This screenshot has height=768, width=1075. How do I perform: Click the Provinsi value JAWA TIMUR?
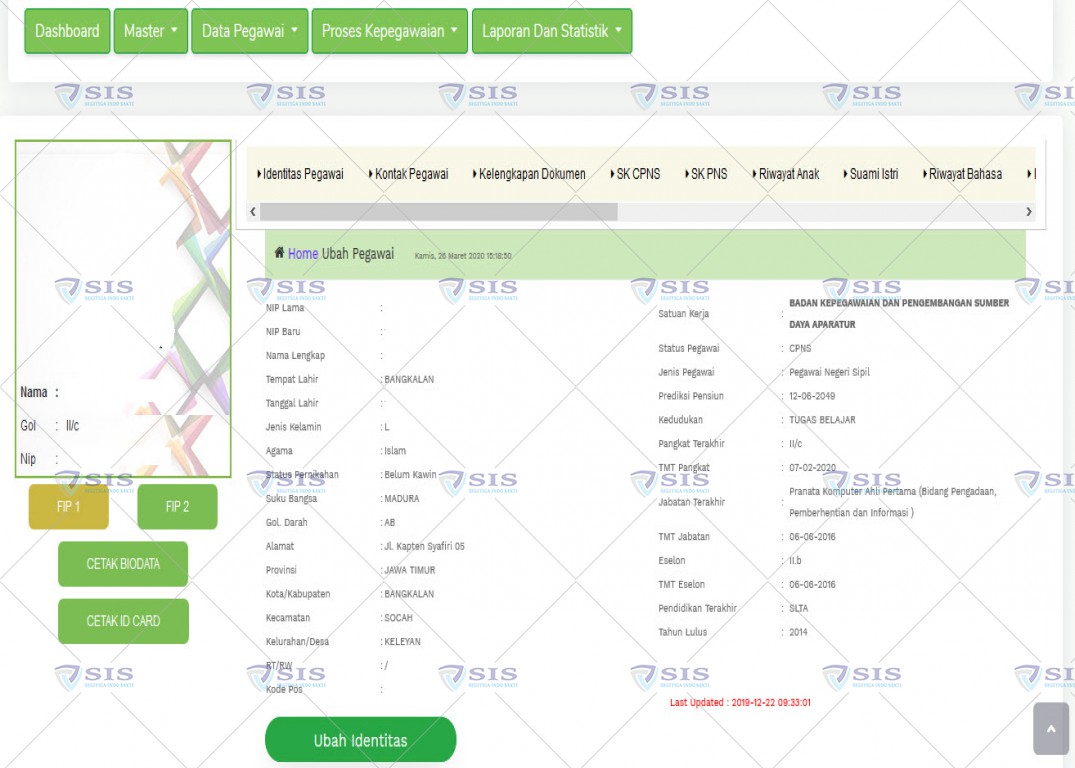pyautogui.click(x=409, y=571)
